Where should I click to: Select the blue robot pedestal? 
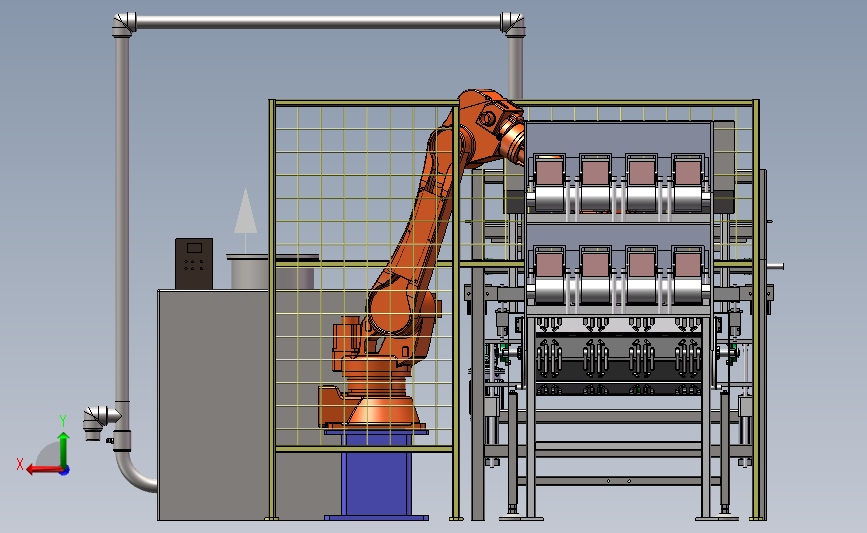tap(376, 475)
